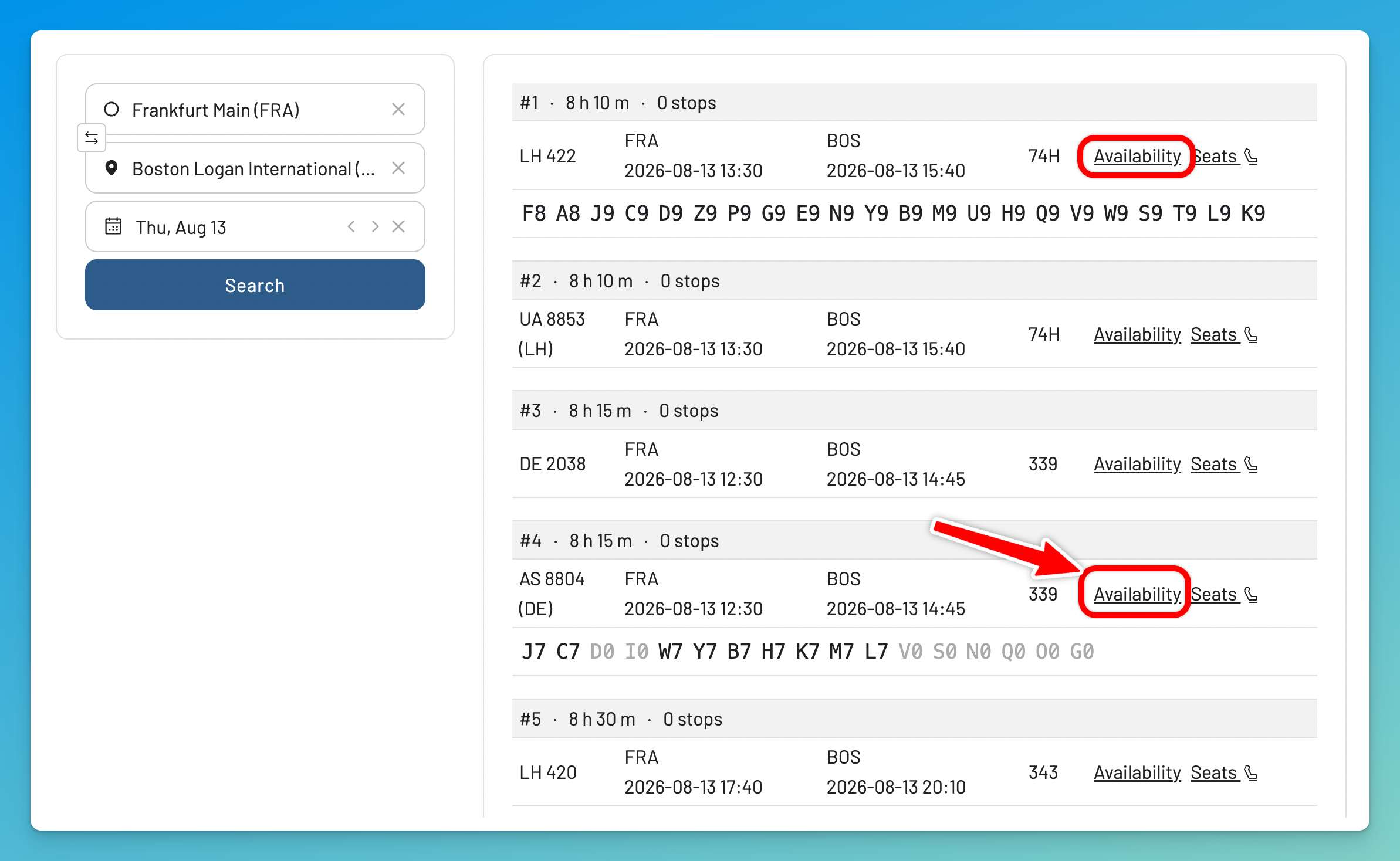Screen dimensions: 1400x861
Task: Click departure '2026-08-13 17:40' on LH 420
Action: point(694,787)
